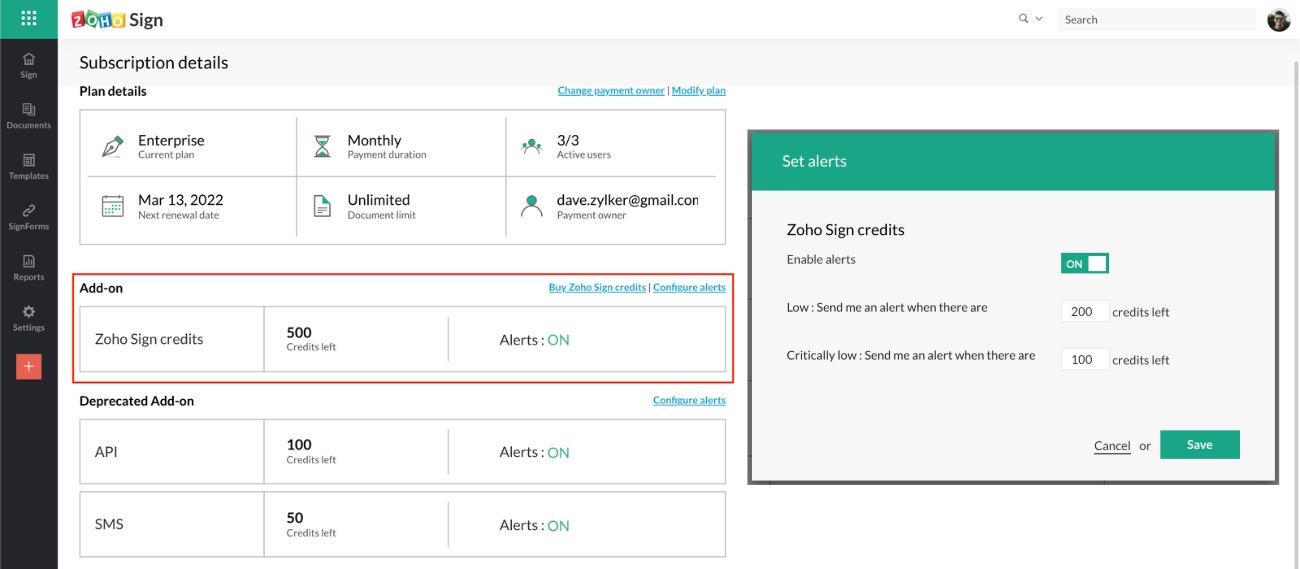Open Reports in the sidebar

pyautogui.click(x=29, y=268)
